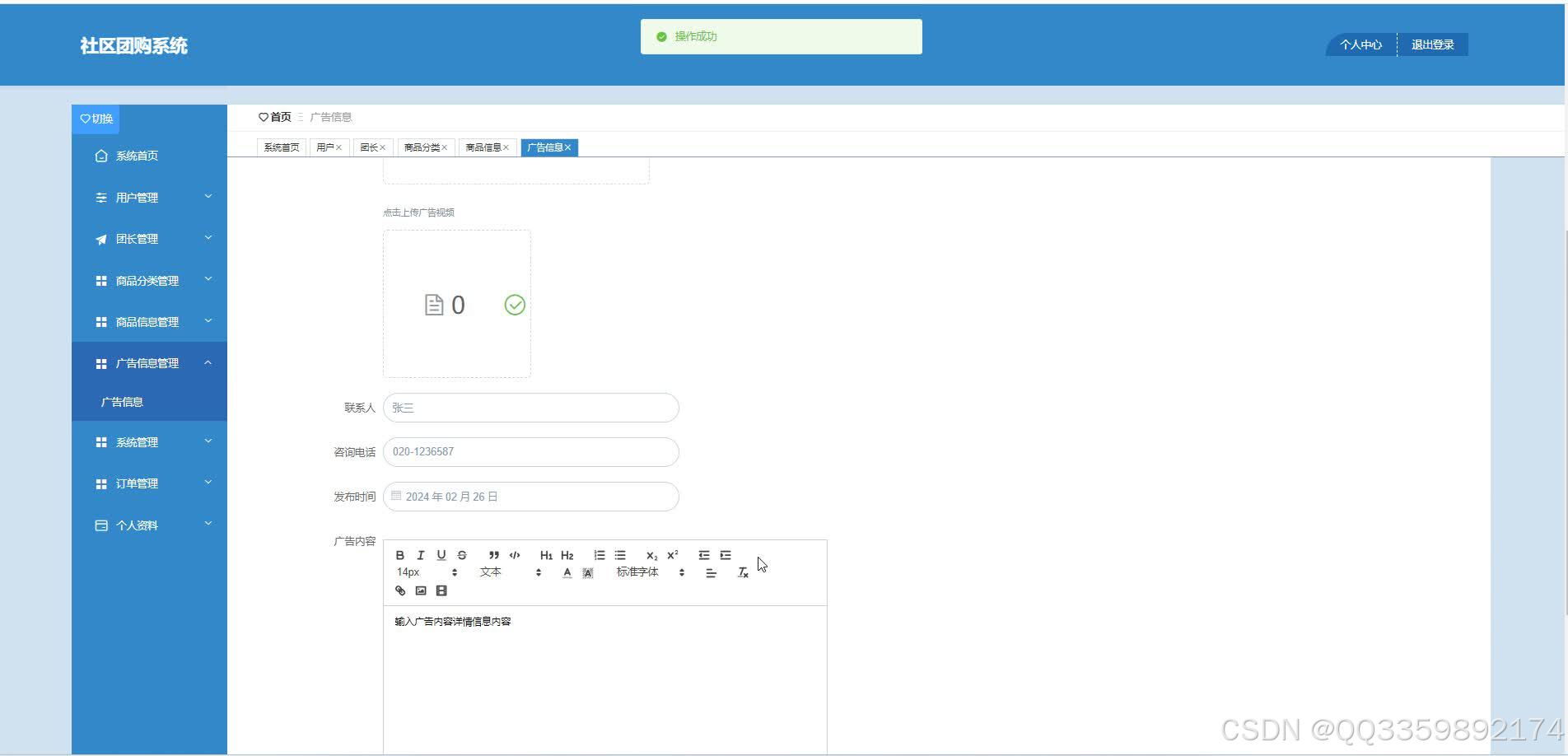Insert a code block in the editor
The height and width of the screenshot is (756, 1568).
(x=515, y=555)
